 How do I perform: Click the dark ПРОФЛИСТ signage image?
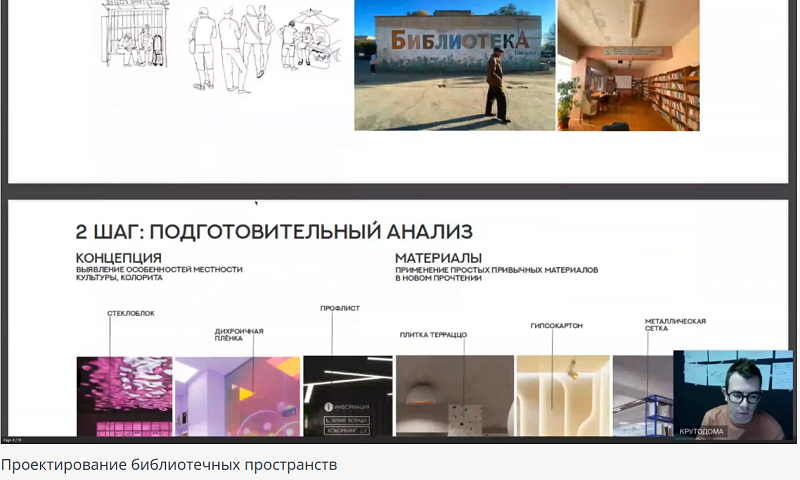point(347,396)
